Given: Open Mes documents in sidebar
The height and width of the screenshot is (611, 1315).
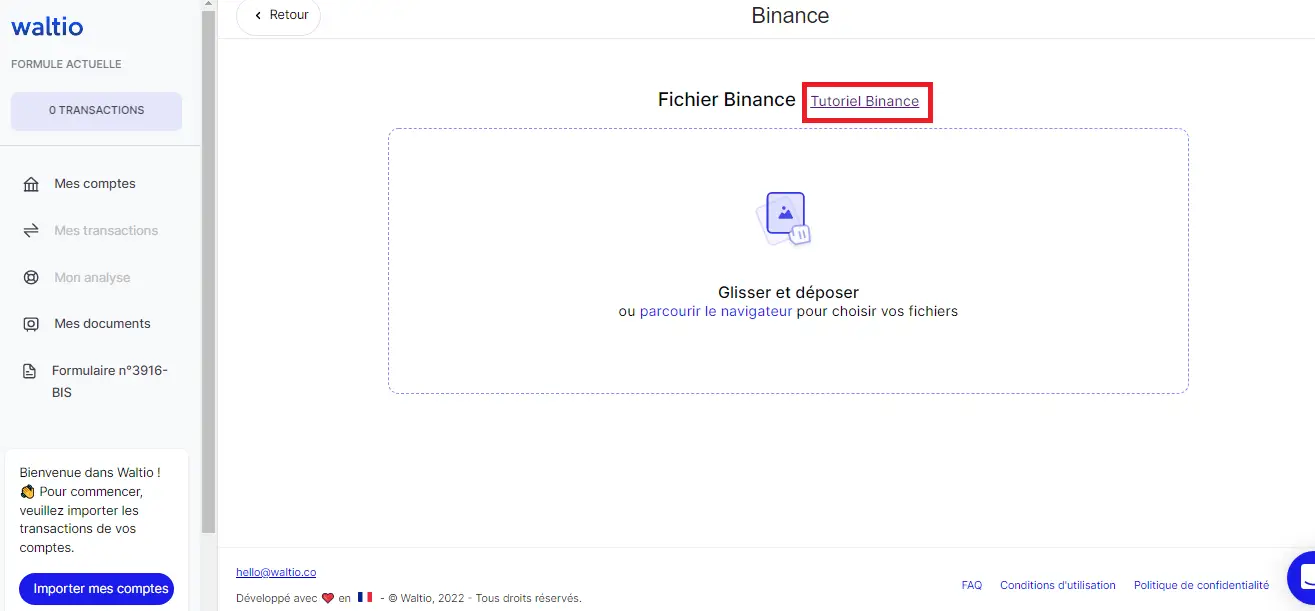Looking at the screenshot, I should (x=102, y=324).
